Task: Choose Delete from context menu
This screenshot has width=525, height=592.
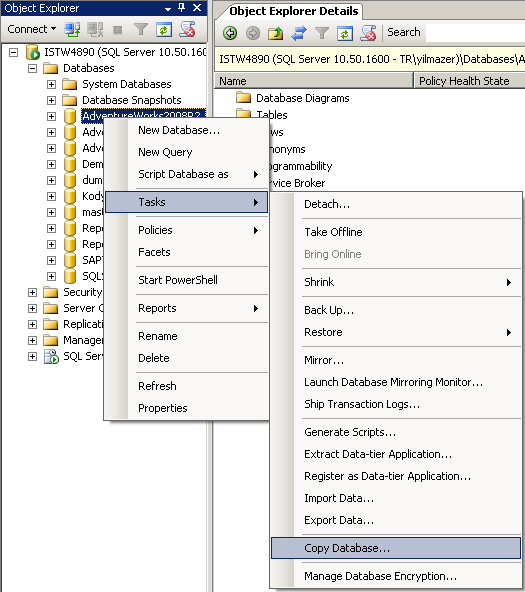Action: pyautogui.click(x=186, y=358)
